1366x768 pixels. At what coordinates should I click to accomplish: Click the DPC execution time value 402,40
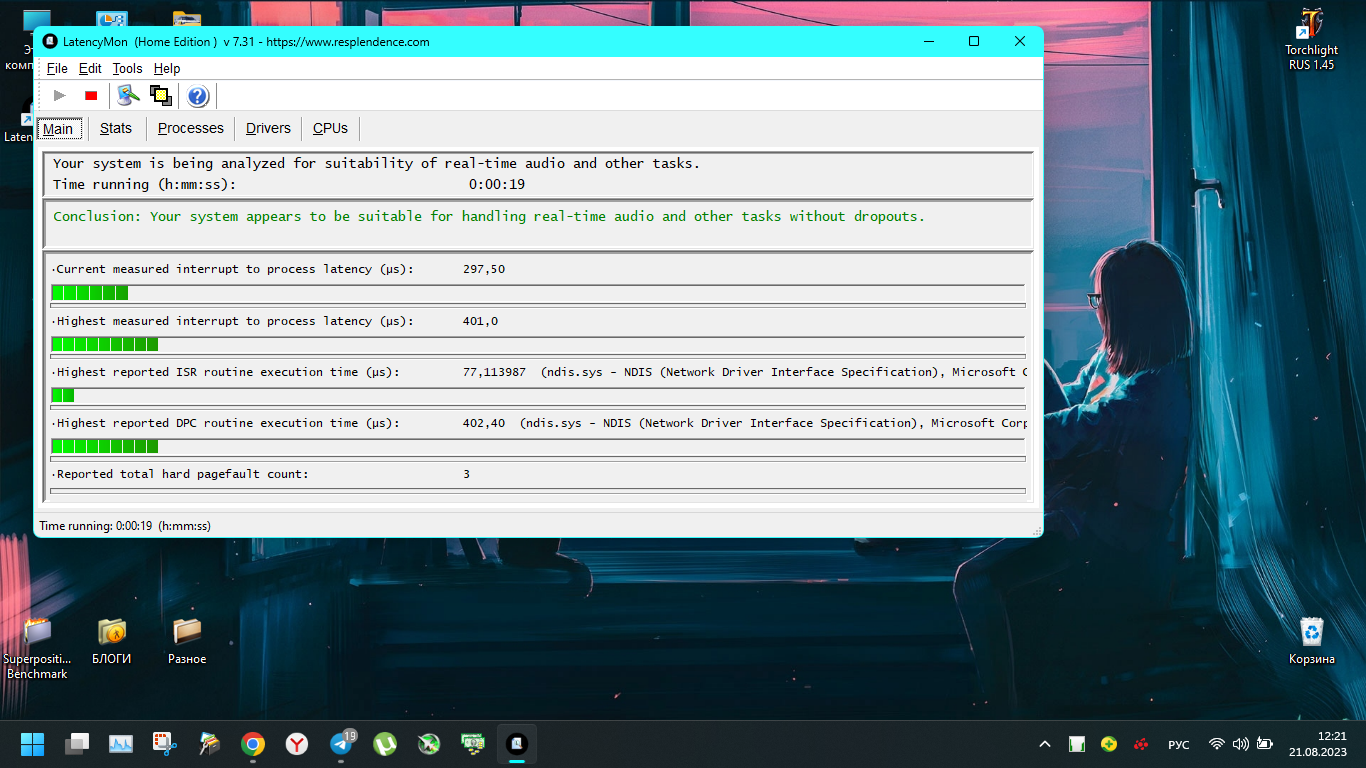coord(484,423)
